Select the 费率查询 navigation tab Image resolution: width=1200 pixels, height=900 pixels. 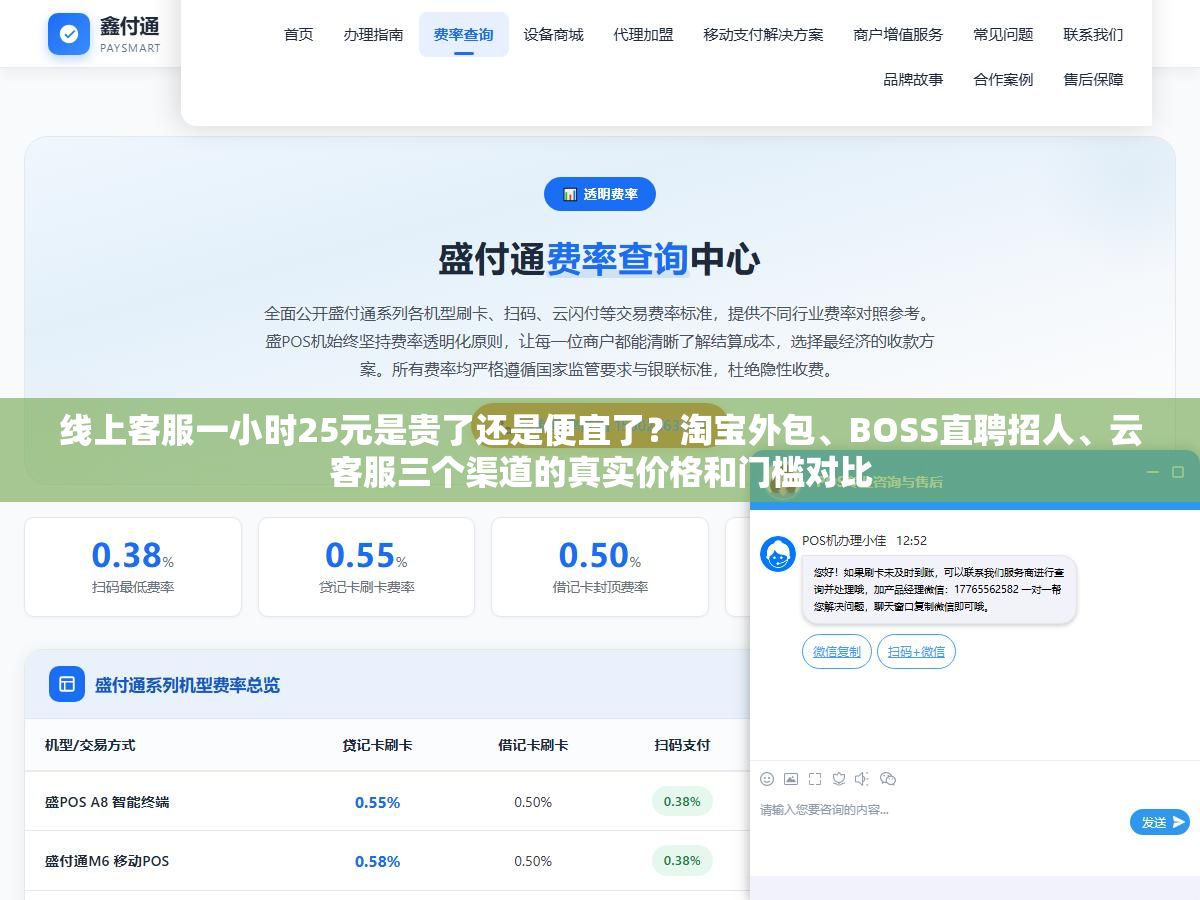(463, 34)
